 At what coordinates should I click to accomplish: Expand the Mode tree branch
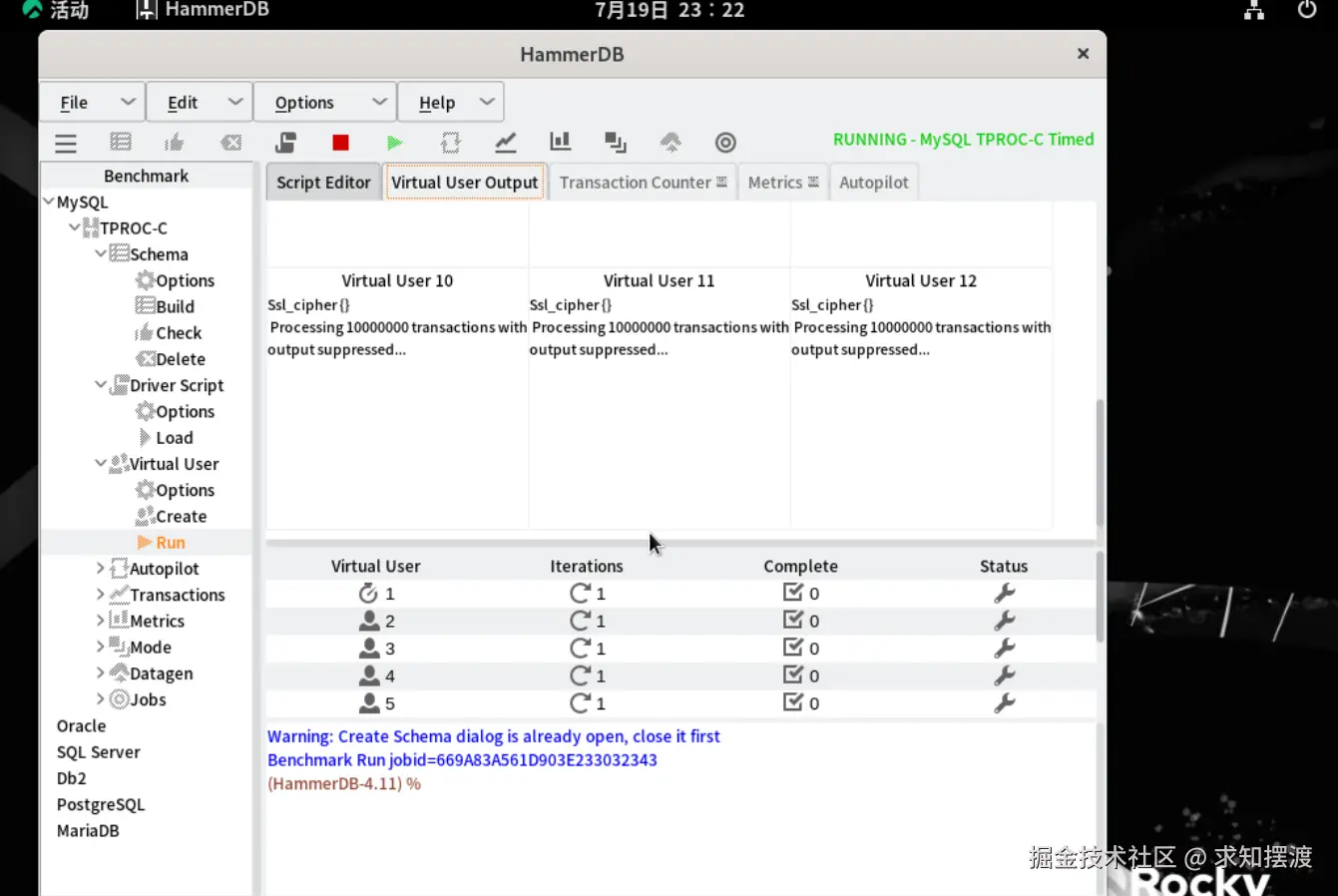coord(101,647)
